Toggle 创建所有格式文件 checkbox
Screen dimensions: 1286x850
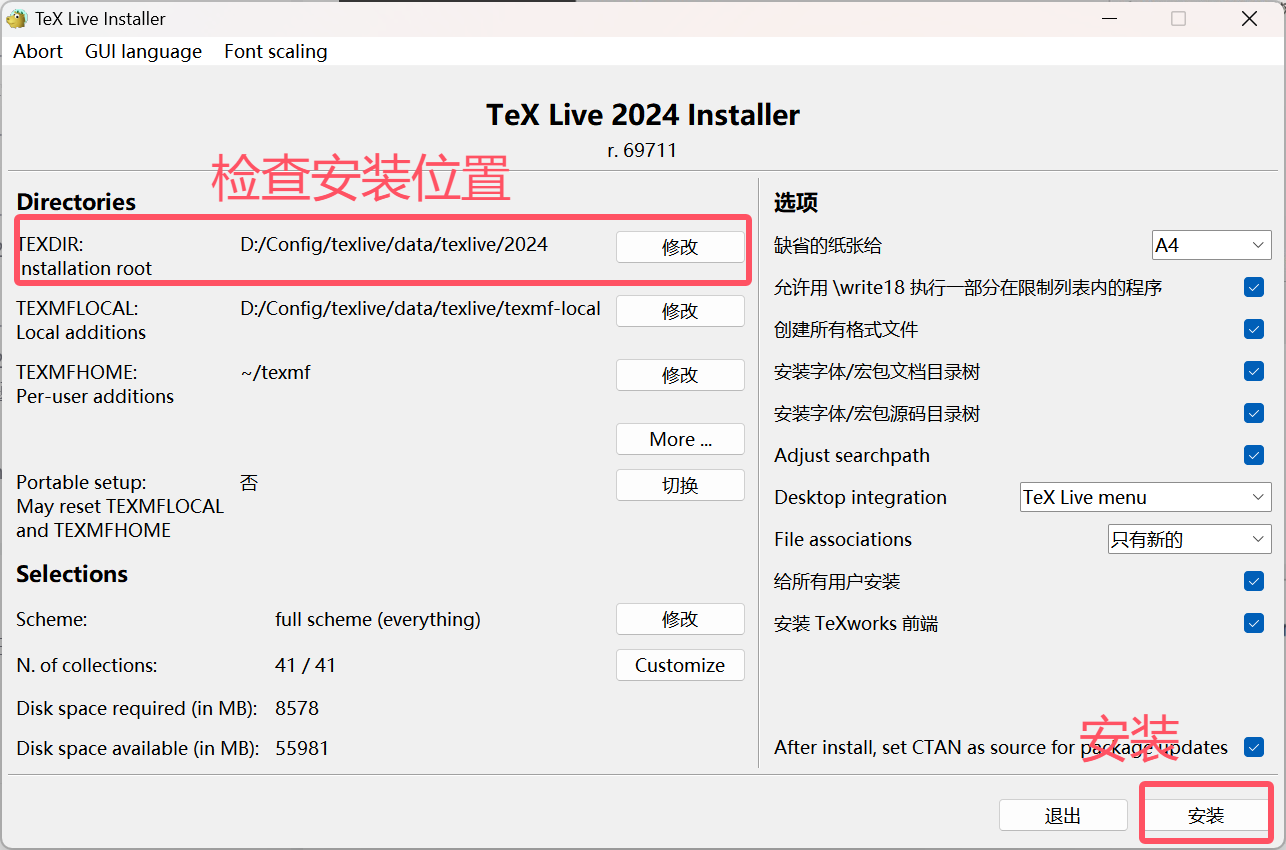(1254, 329)
